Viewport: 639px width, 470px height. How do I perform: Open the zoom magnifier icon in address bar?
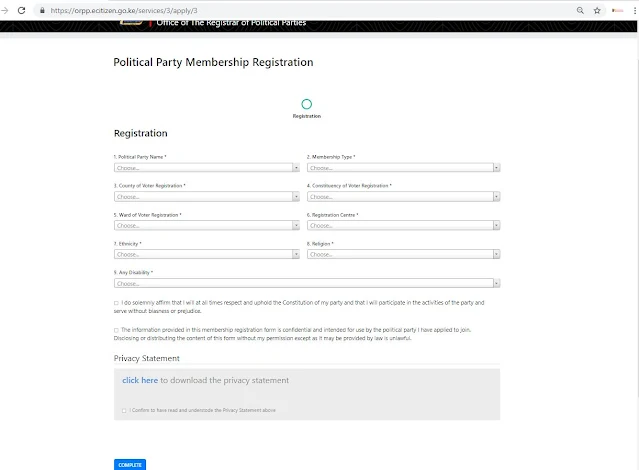[580, 11]
